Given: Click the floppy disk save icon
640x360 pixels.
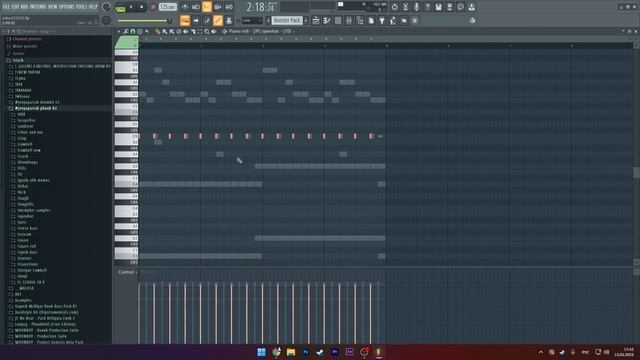Looking at the screenshot, I should [438, 7].
